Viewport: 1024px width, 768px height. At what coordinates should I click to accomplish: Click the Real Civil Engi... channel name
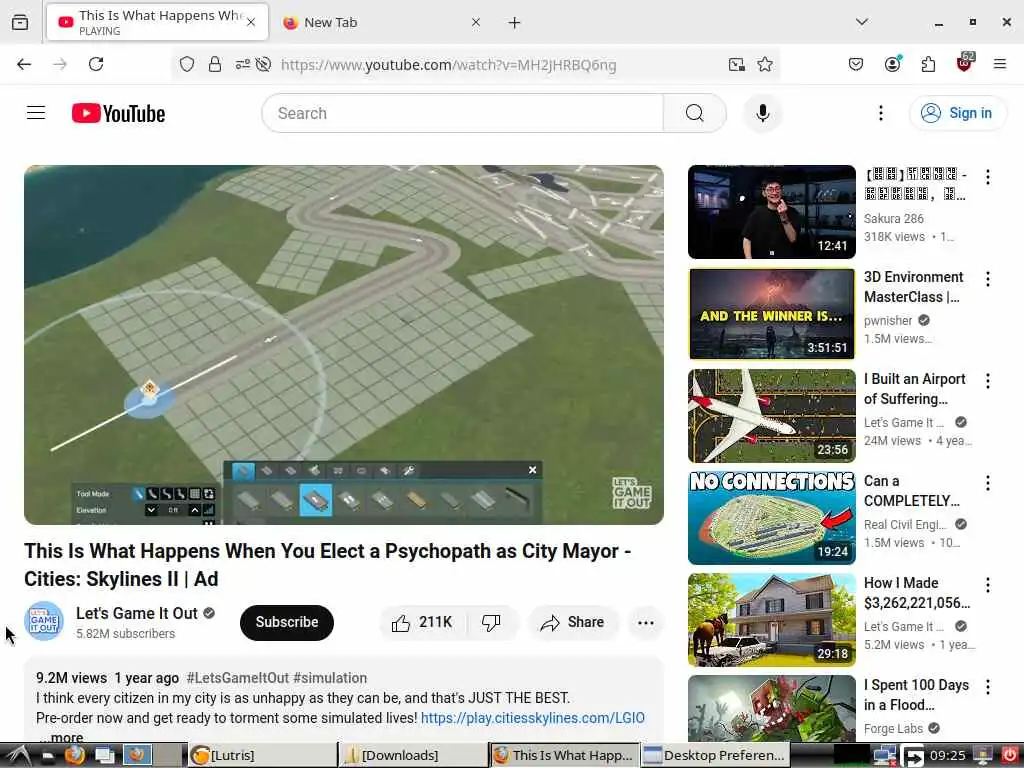point(904,524)
